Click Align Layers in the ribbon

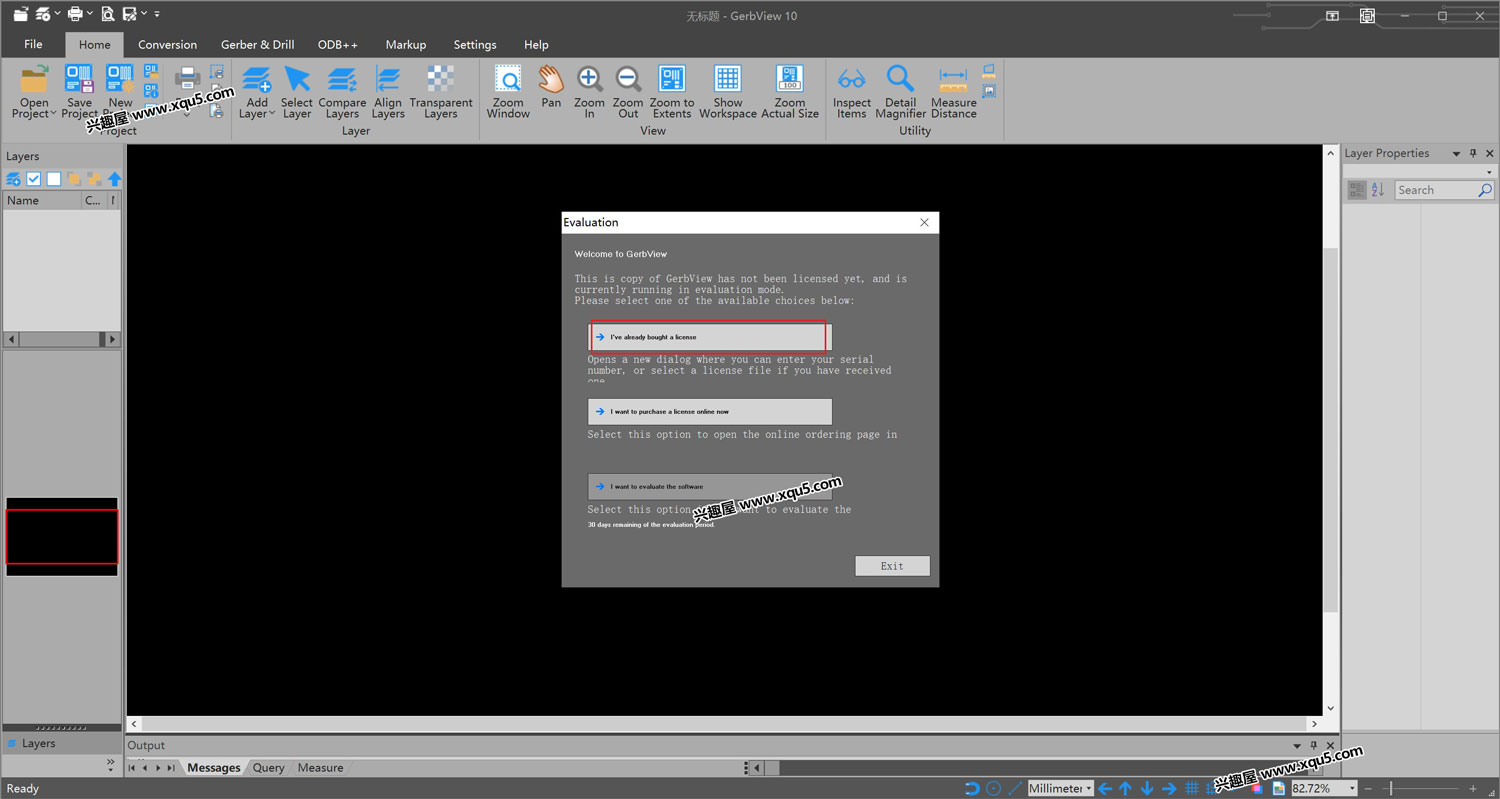click(x=388, y=91)
